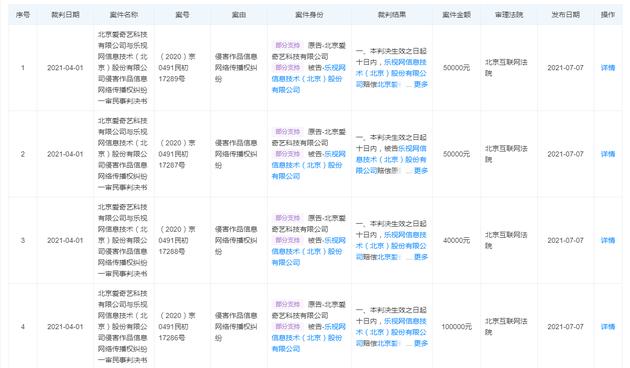Click the 40000元 amount cell
630x368 pixels.
tap(456, 240)
